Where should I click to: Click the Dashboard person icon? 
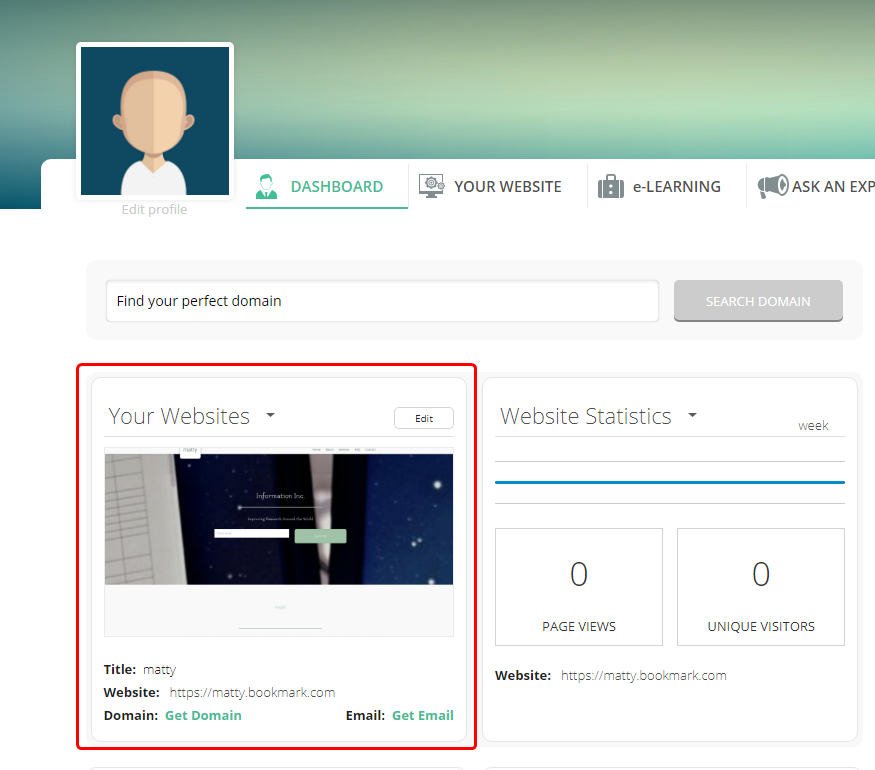pyautogui.click(x=266, y=186)
